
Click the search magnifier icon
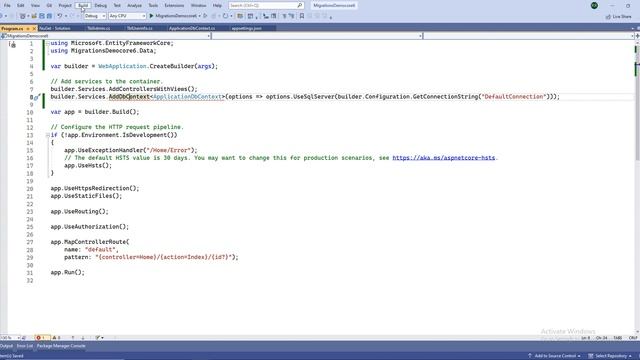pyautogui.click(x=300, y=5)
